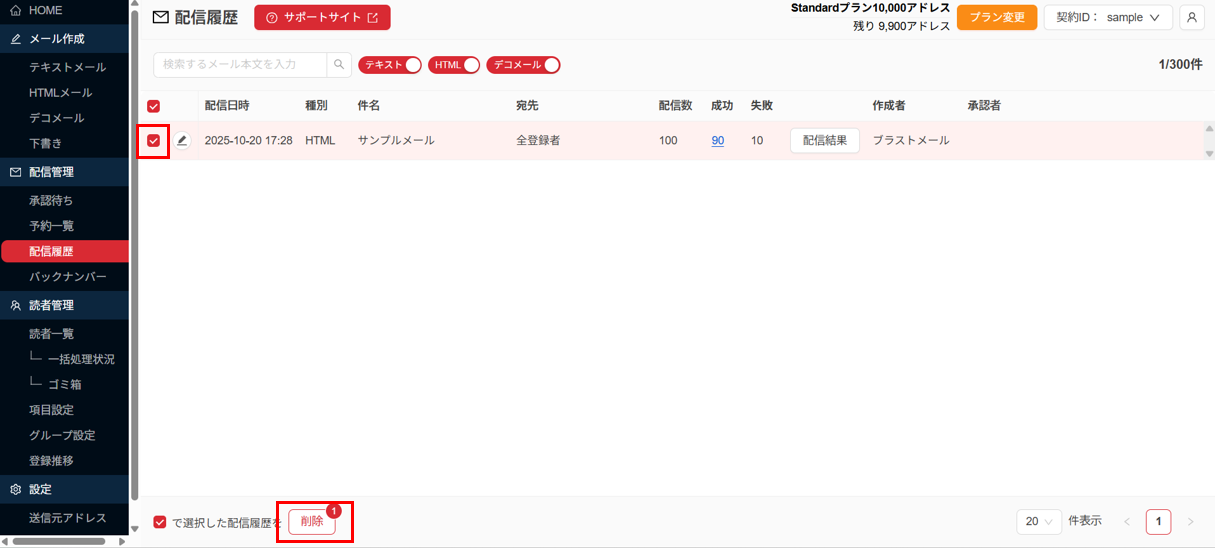
Task: Toggle the テキスト filter switch
Action: point(390,65)
